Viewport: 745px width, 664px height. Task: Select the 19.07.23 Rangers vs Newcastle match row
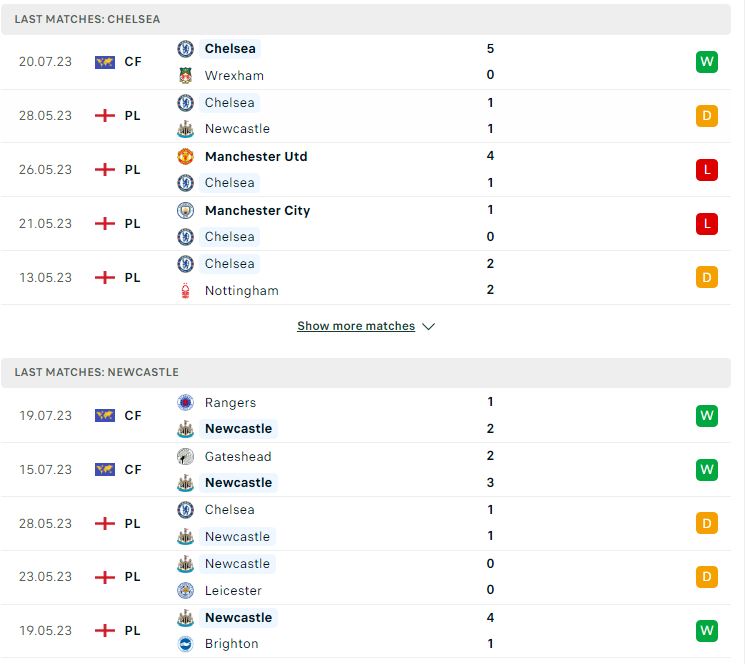pyautogui.click(x=366, y=416)
